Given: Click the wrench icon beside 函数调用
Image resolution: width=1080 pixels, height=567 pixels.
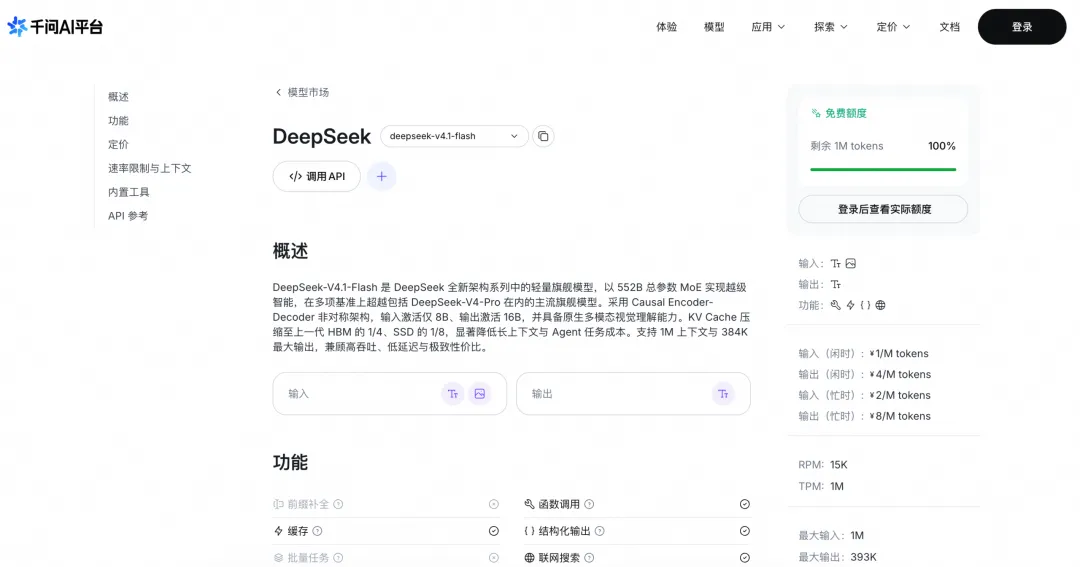Looking at the screenshot, I should pyautogui.click(x=529, y=504).
